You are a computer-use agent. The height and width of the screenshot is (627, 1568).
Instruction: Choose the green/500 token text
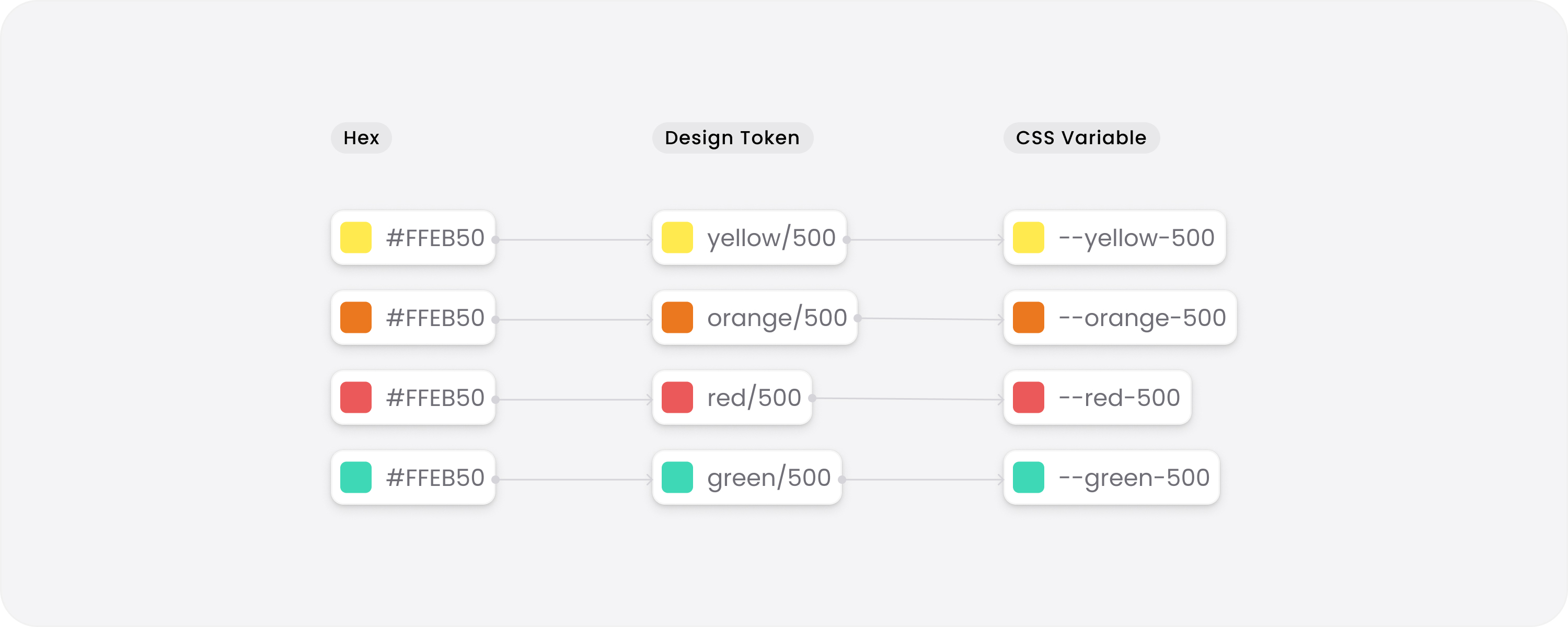point(769,478)
